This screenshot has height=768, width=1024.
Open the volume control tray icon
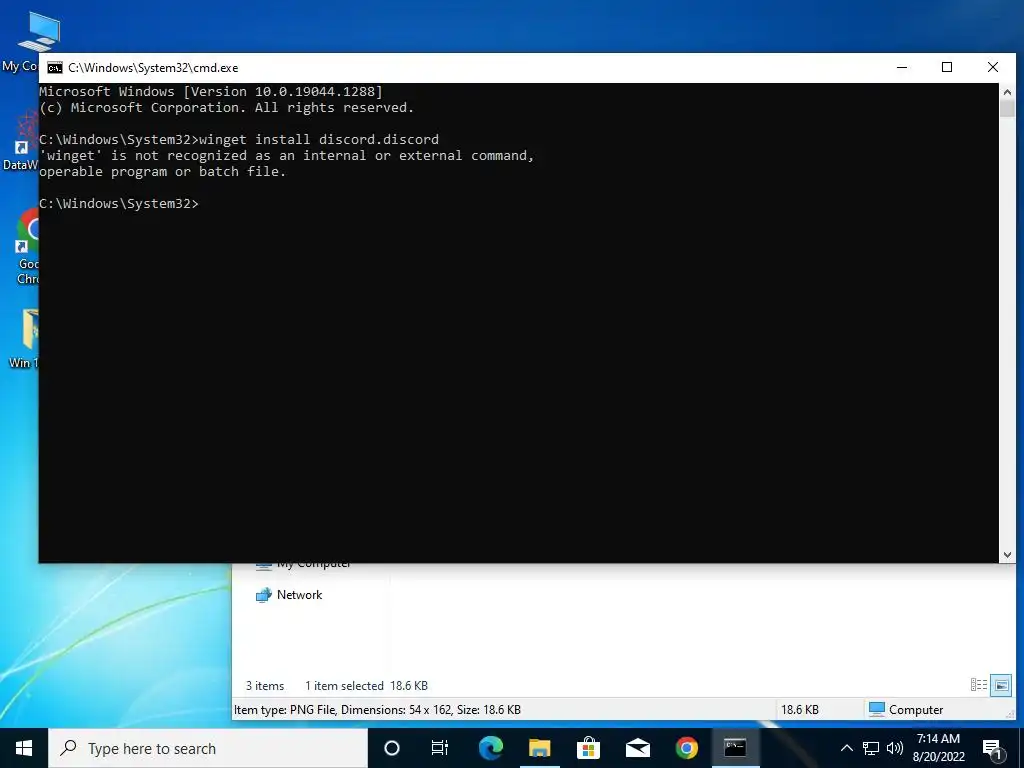895,748
